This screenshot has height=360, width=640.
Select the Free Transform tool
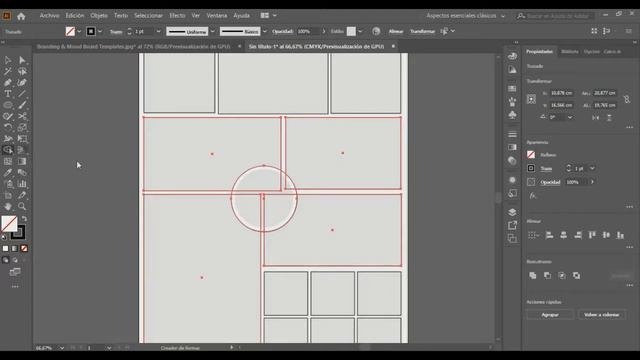point(22,139)
